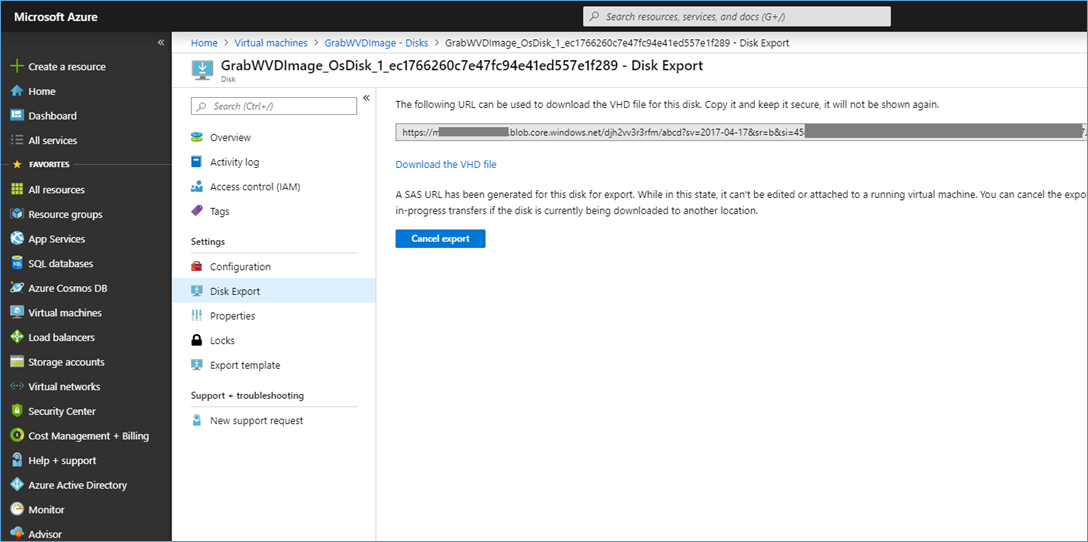The image size is (1088, 542).
Task: Open the App Services icon
Action: pos(17,239)
